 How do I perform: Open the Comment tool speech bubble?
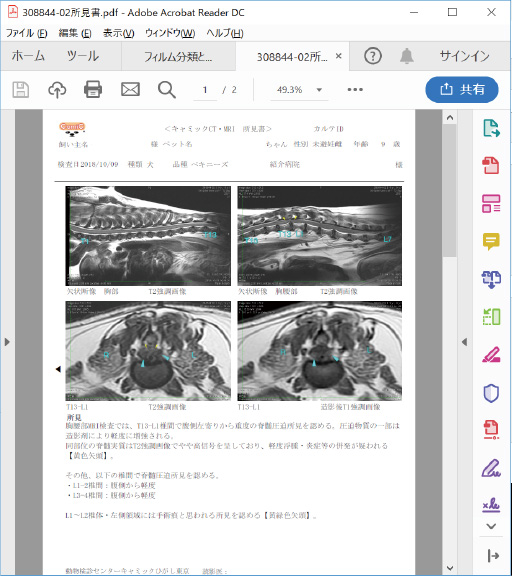491,241
